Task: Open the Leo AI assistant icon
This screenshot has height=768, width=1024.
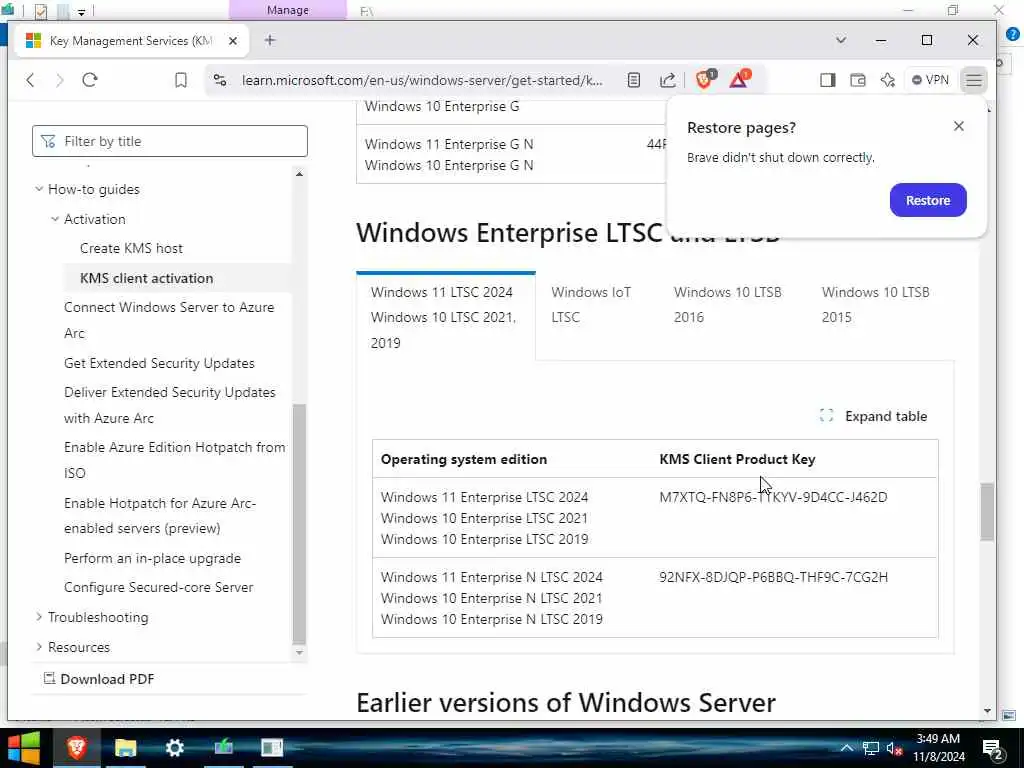Action: pyautogui.click(x=888, y=80)
